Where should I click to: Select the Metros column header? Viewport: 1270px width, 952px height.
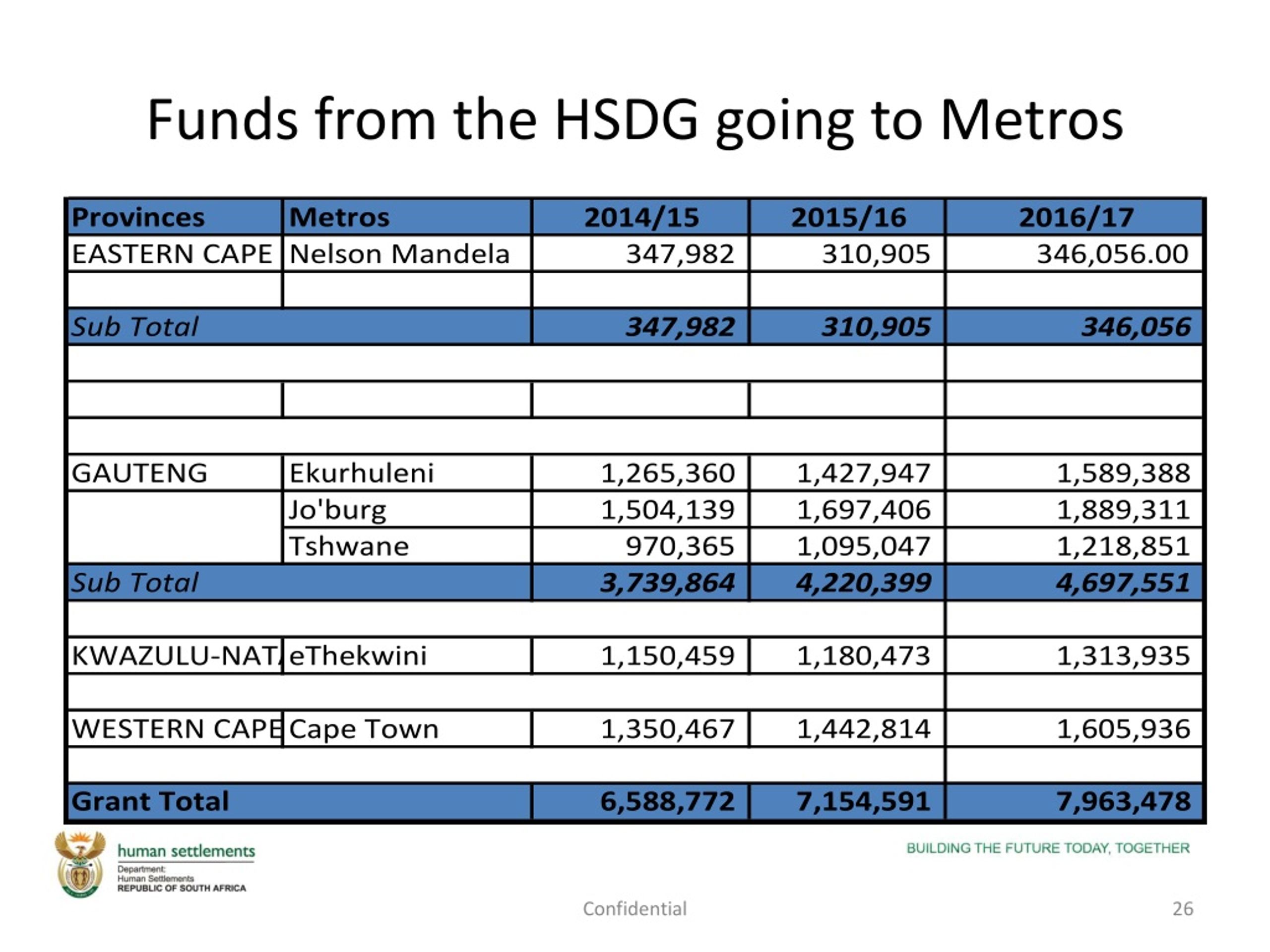point(407,217)
